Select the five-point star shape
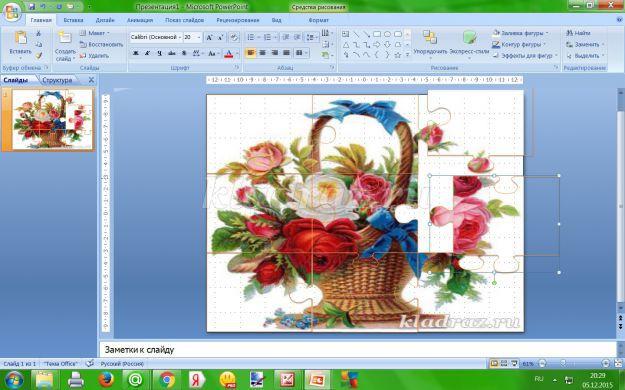The height and width of the screenshot is (390, 625). (x=397, y=55)
